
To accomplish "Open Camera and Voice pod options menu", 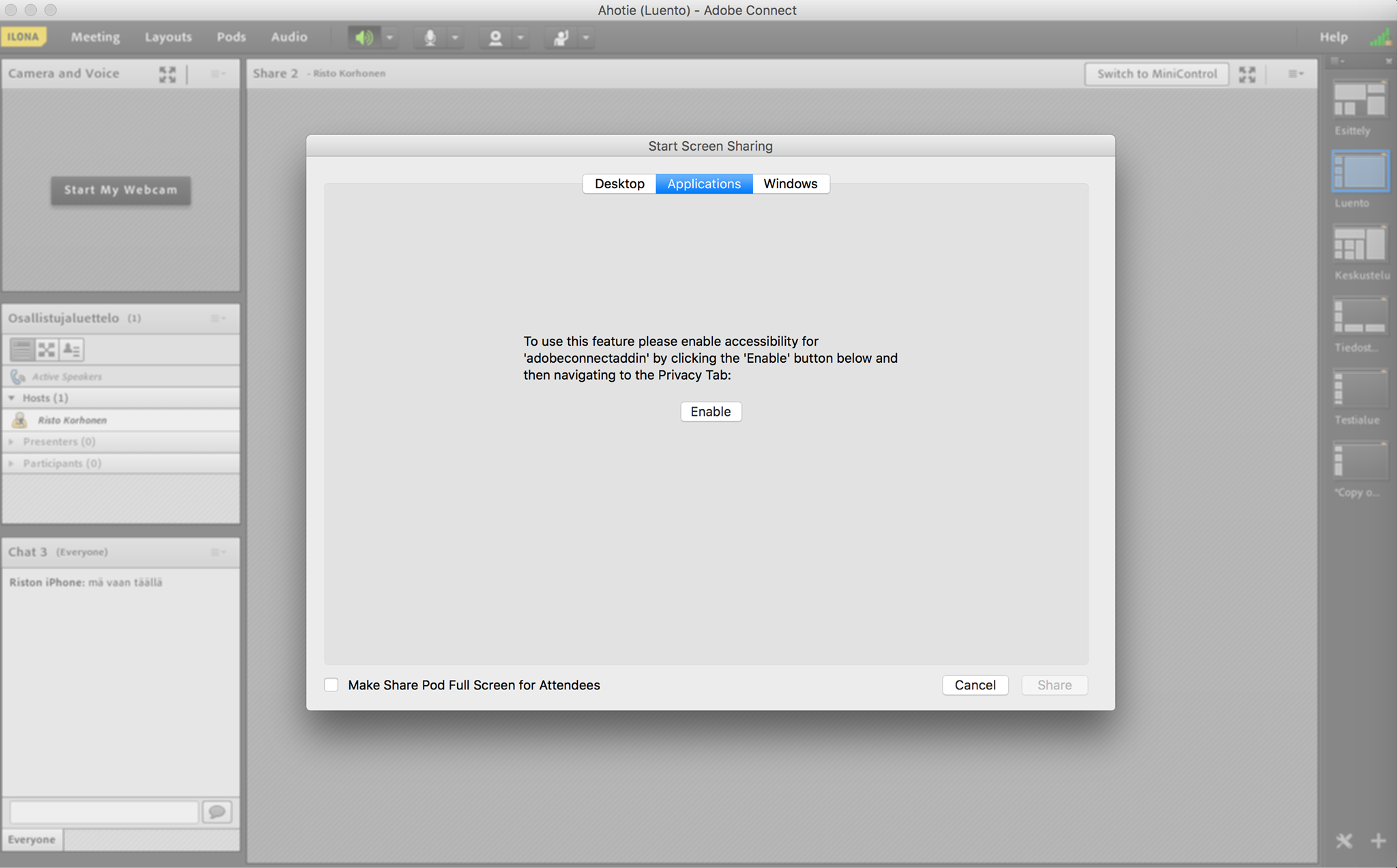I will pyautogui.click(x=218, y=74).
